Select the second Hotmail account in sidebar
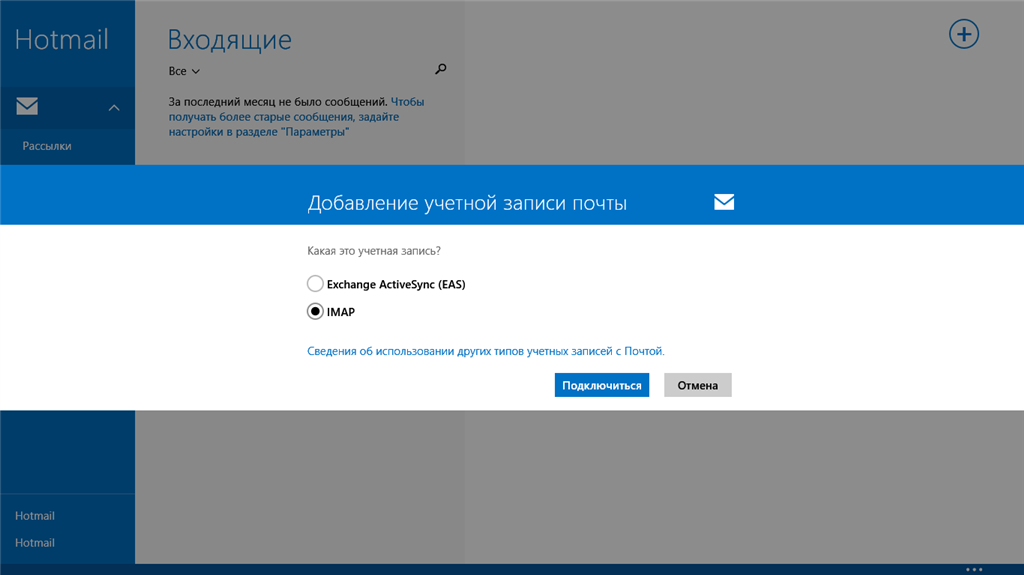 pos(35,542)
